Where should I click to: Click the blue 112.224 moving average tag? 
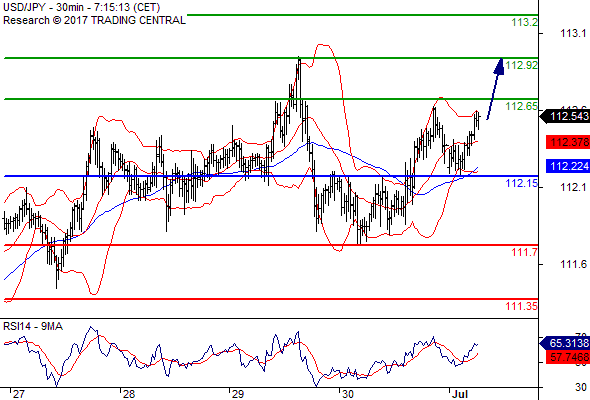(x=568, y=166)
